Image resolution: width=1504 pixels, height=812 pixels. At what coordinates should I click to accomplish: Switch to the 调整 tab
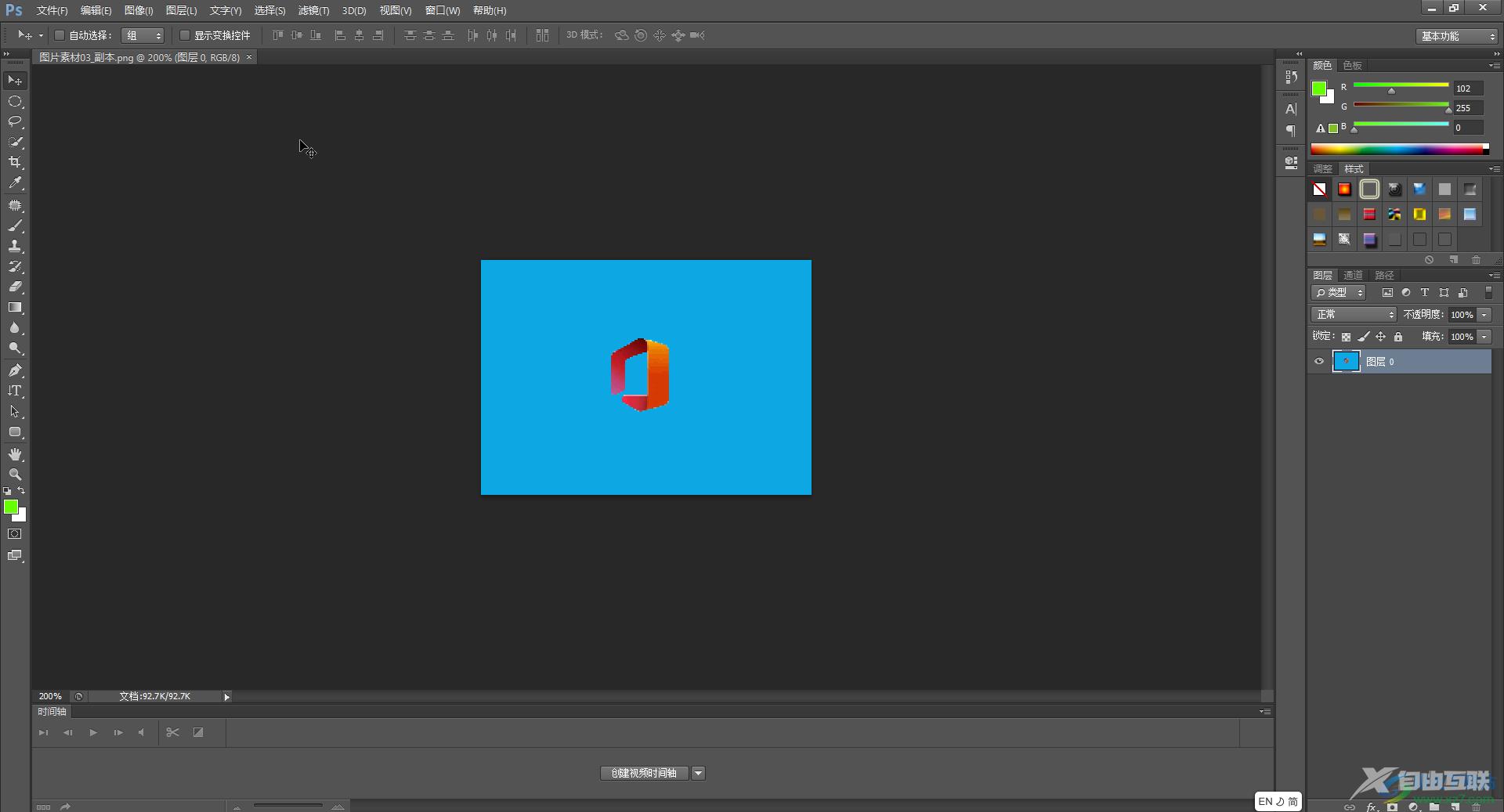(1322, 169)
